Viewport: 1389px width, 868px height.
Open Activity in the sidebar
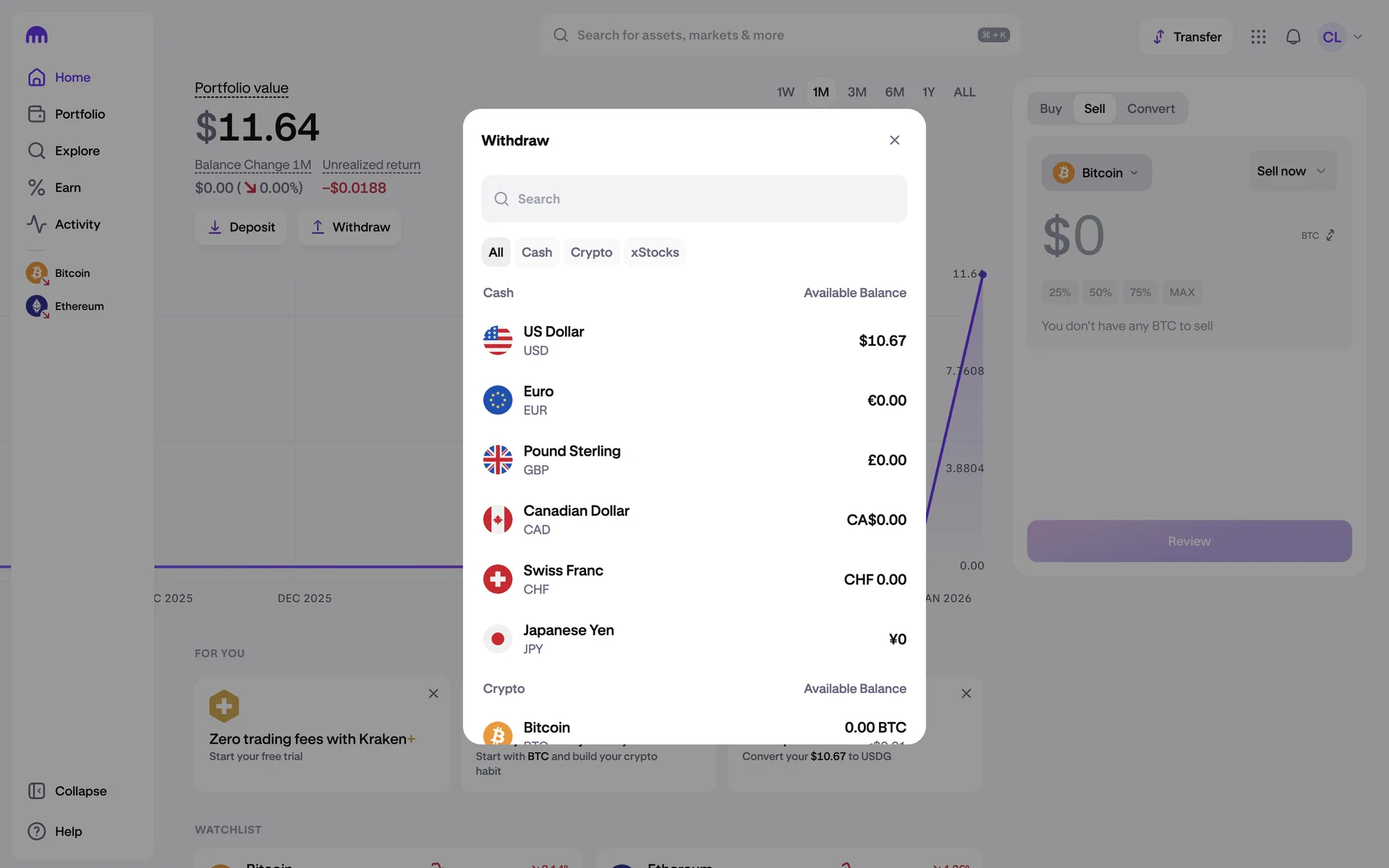[77, 224]
